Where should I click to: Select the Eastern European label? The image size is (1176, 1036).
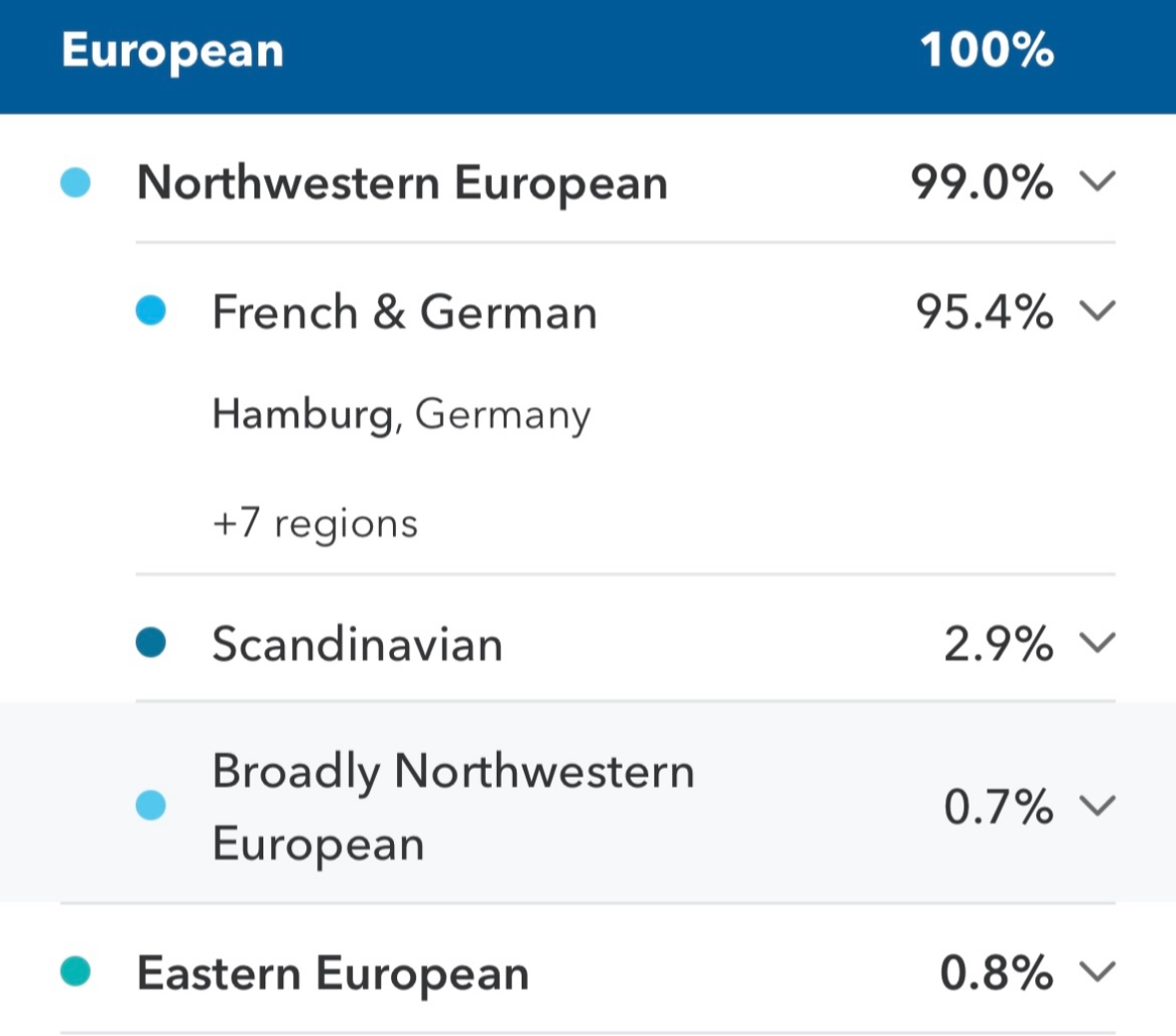pyautogui.click(x=332, y=973)
